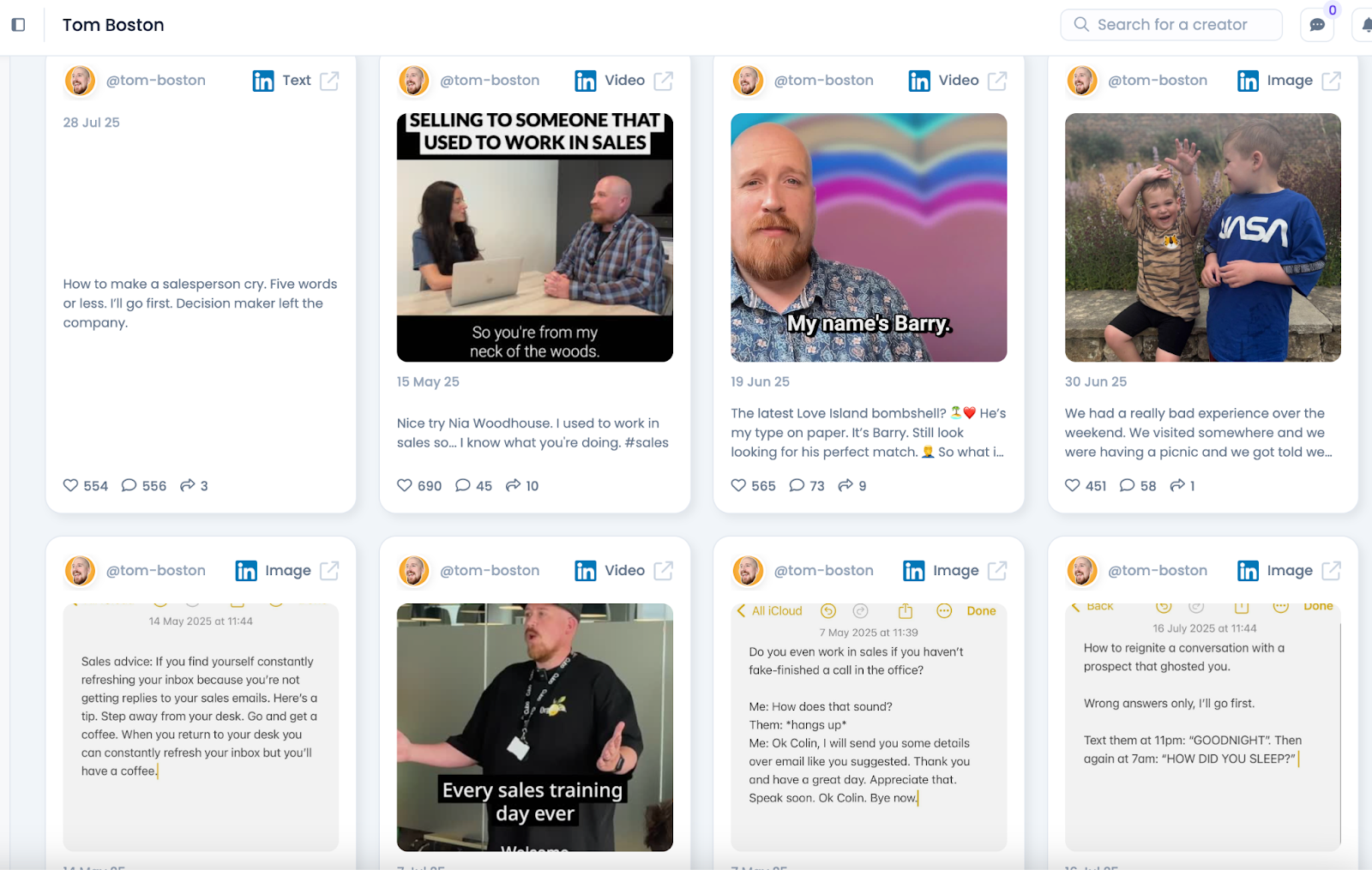
Task: Open the 'Selling to someone' video thumbnail
Action: coord(535,237)
